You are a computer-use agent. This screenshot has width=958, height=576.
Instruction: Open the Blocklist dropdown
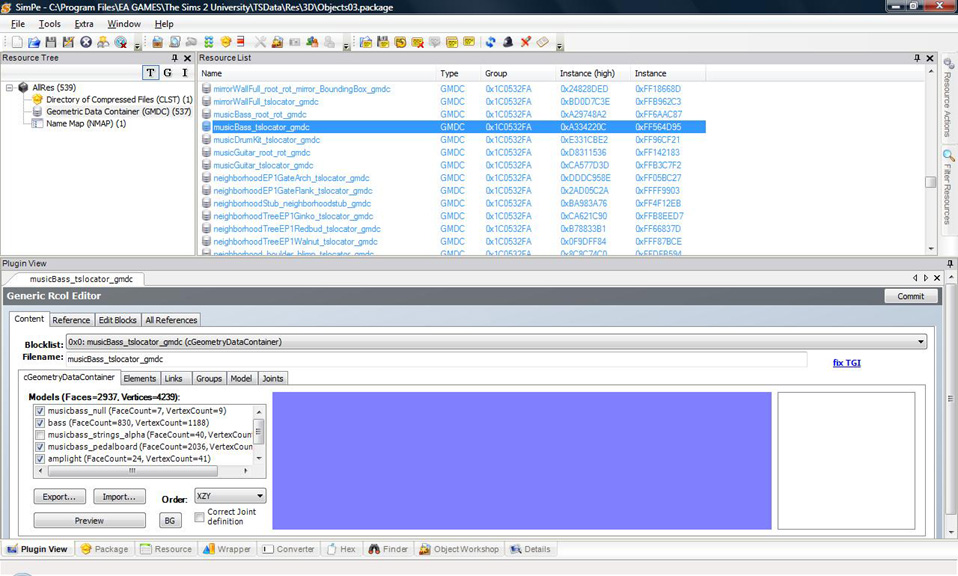(x=921, y=340)
